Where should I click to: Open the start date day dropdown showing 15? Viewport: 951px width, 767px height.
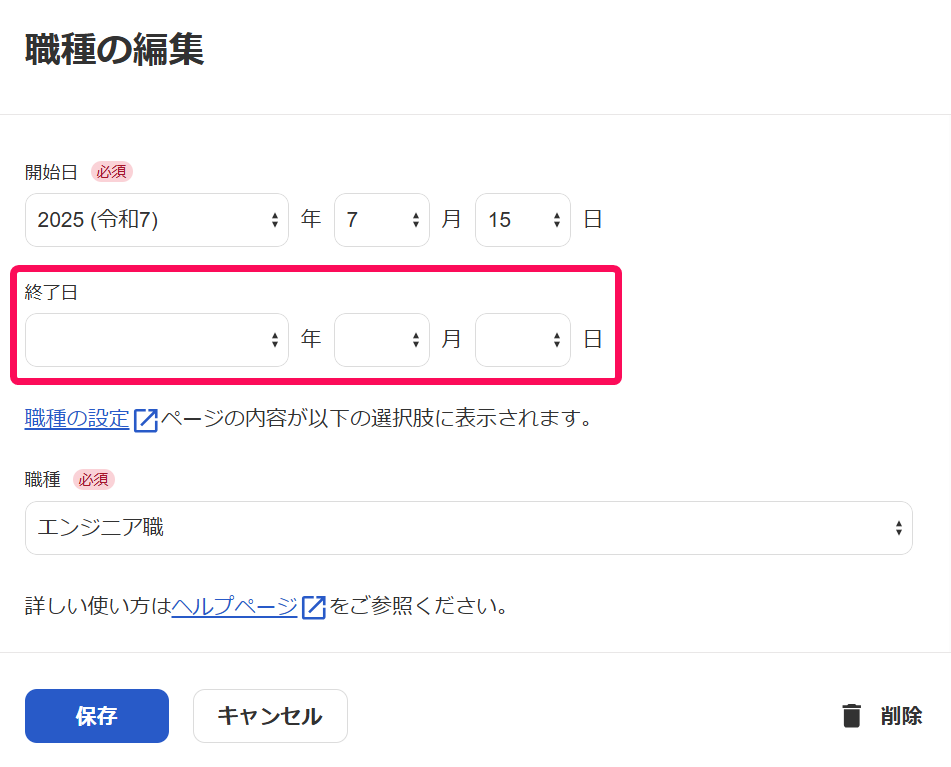[522, 219]
